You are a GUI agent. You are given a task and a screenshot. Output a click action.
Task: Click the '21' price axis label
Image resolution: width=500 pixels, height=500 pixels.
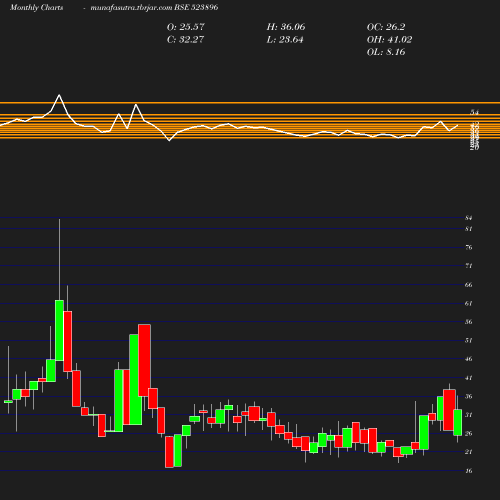pyautogui.click(x=469, y=452)
